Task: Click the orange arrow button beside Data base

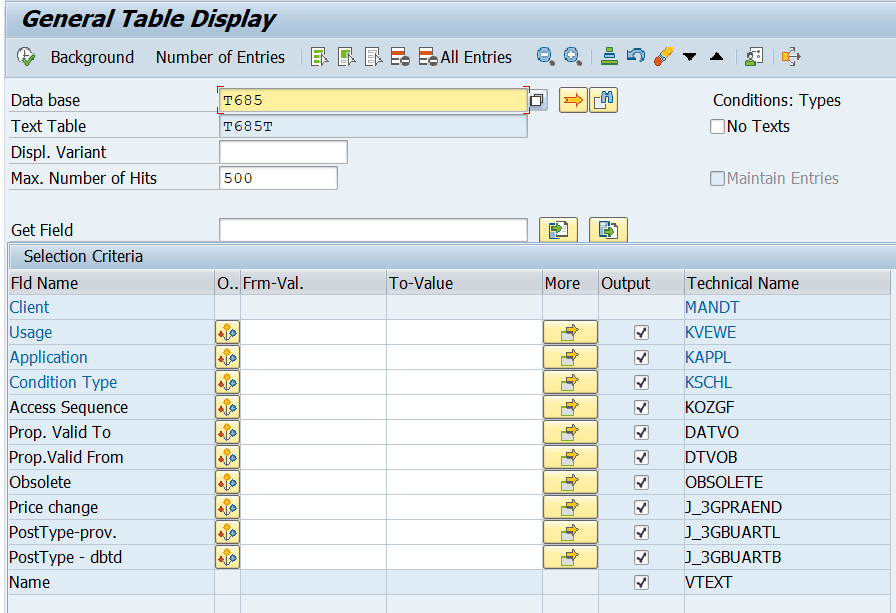Action: [573, 101]
